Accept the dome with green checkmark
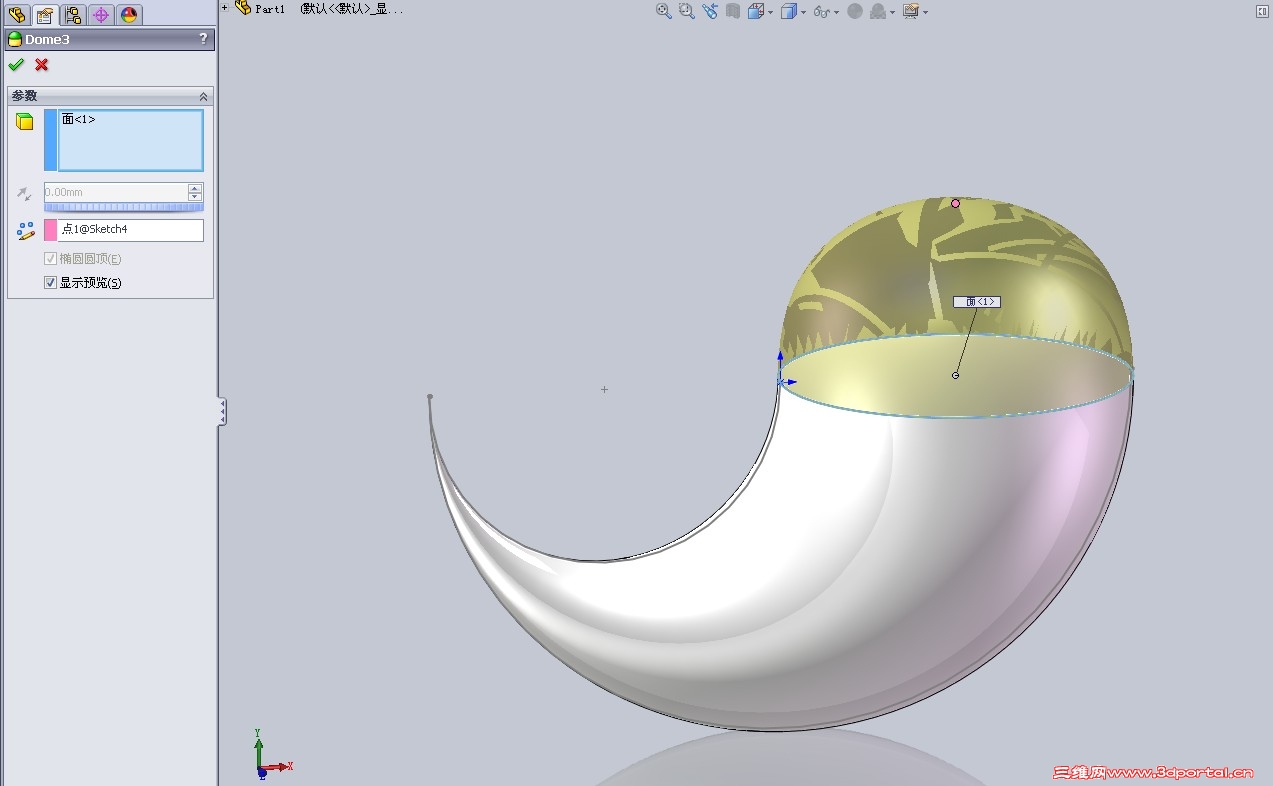1273x786 pixels. click(x=15, y=65)
